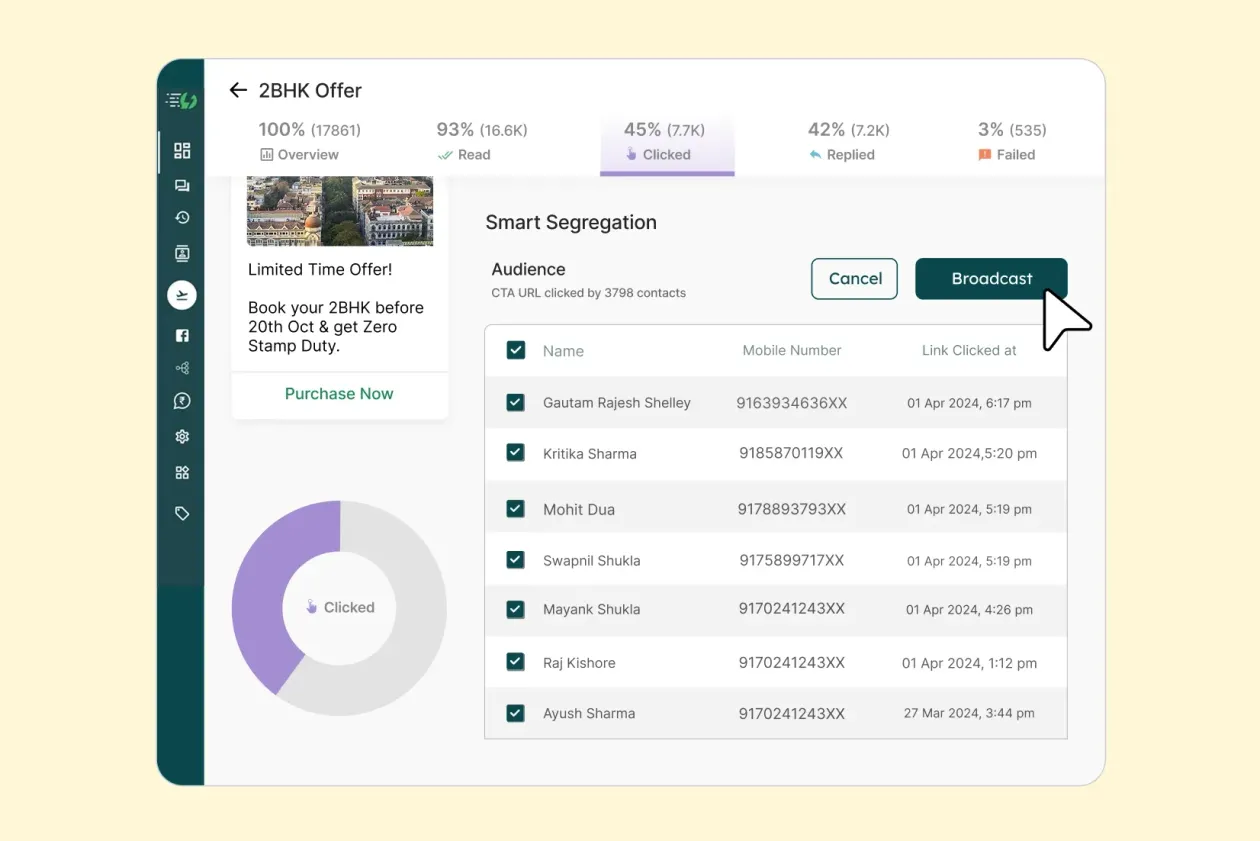This screenshot has height=841, width=1260.
Task: Click the contacts card icon
Action: pyautogui.click(x=182, y=253)
